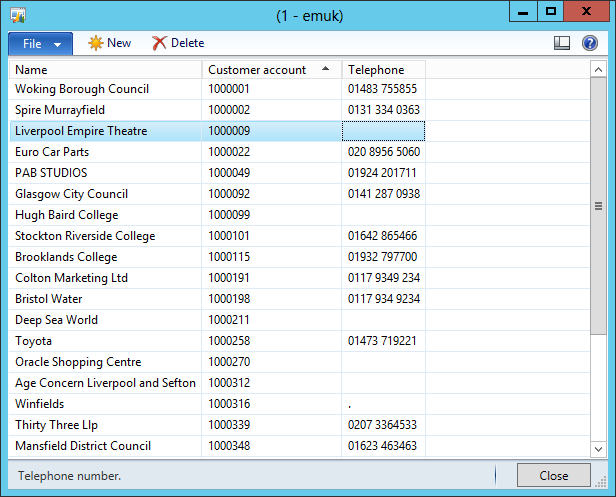Select Brooklands College name cell
Image resolution: width=616 pixels, height=497 pixels.
click(105, 257)
